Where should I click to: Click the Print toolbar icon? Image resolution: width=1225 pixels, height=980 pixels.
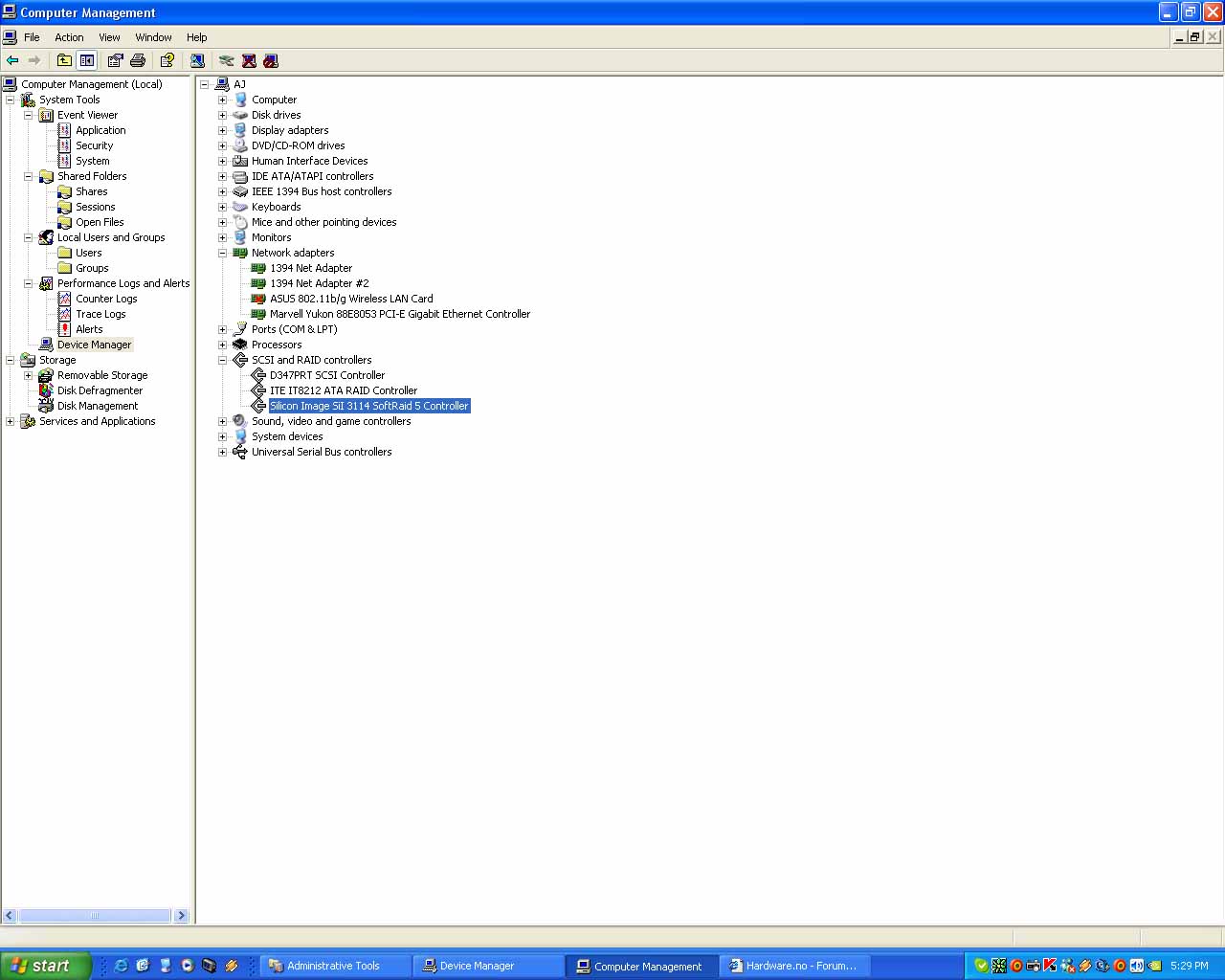coord(138,60)
